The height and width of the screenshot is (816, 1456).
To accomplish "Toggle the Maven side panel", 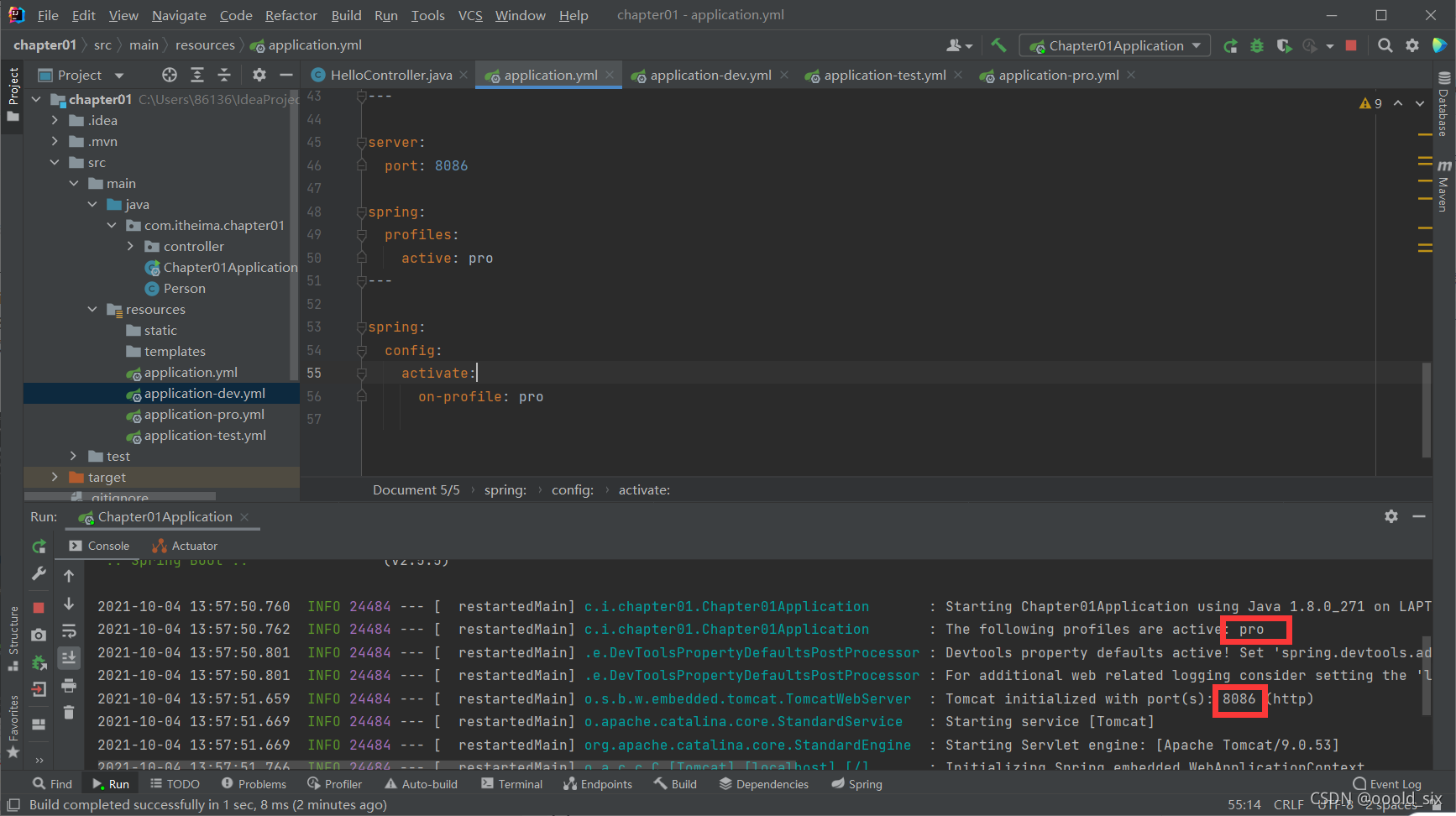I will pos(1444,185).
